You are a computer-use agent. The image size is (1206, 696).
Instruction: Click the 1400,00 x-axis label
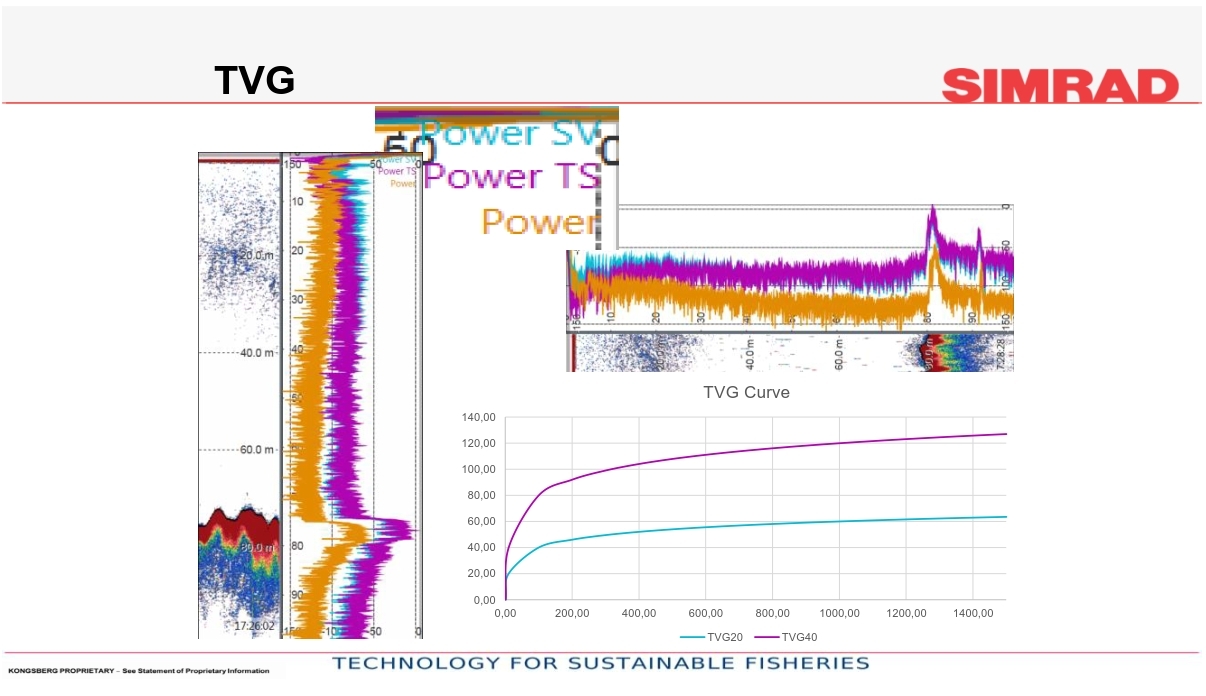coord(972,614)
